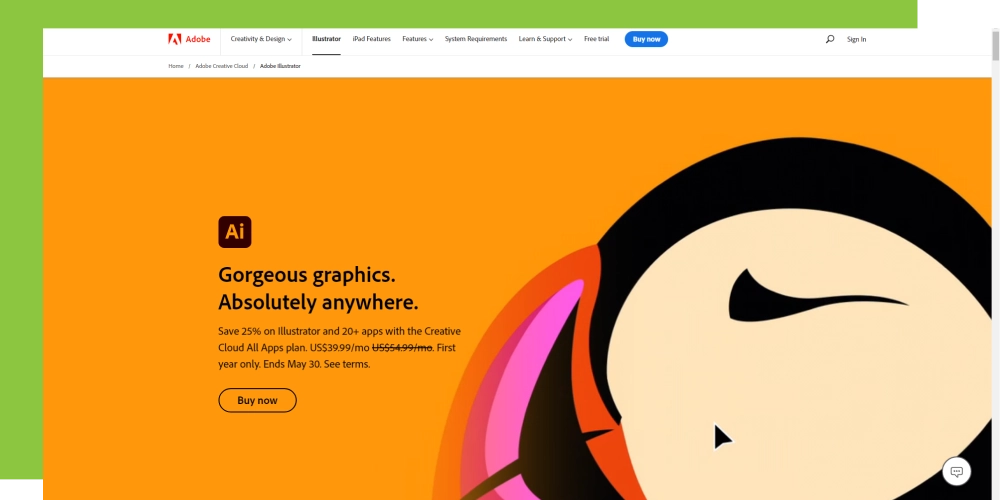Expand the Features dropdown menu
Image resolution: width=1000 pixels, height=500 pixels.
point(418,39)
